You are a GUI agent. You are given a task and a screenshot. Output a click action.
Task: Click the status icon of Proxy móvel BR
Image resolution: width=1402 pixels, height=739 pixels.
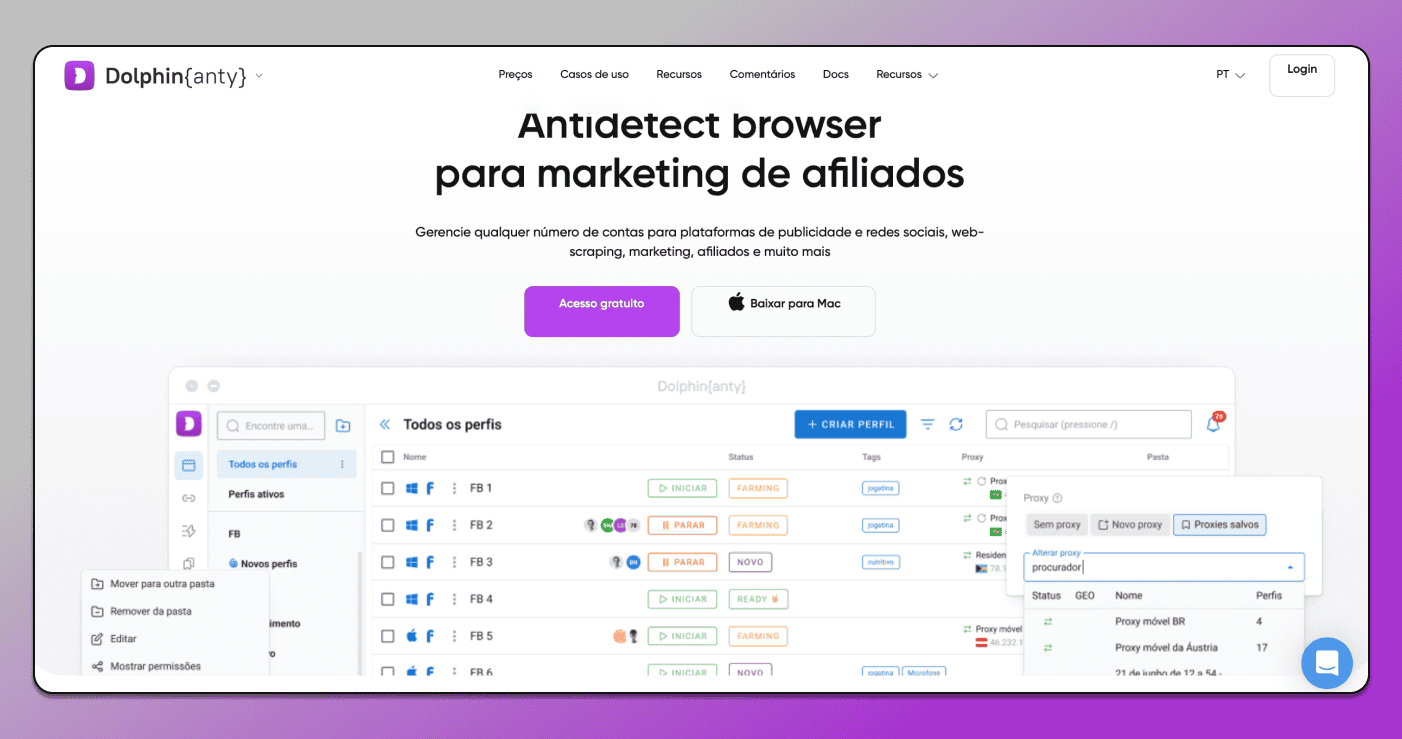pyautogui.click(x=1047, y=622)
